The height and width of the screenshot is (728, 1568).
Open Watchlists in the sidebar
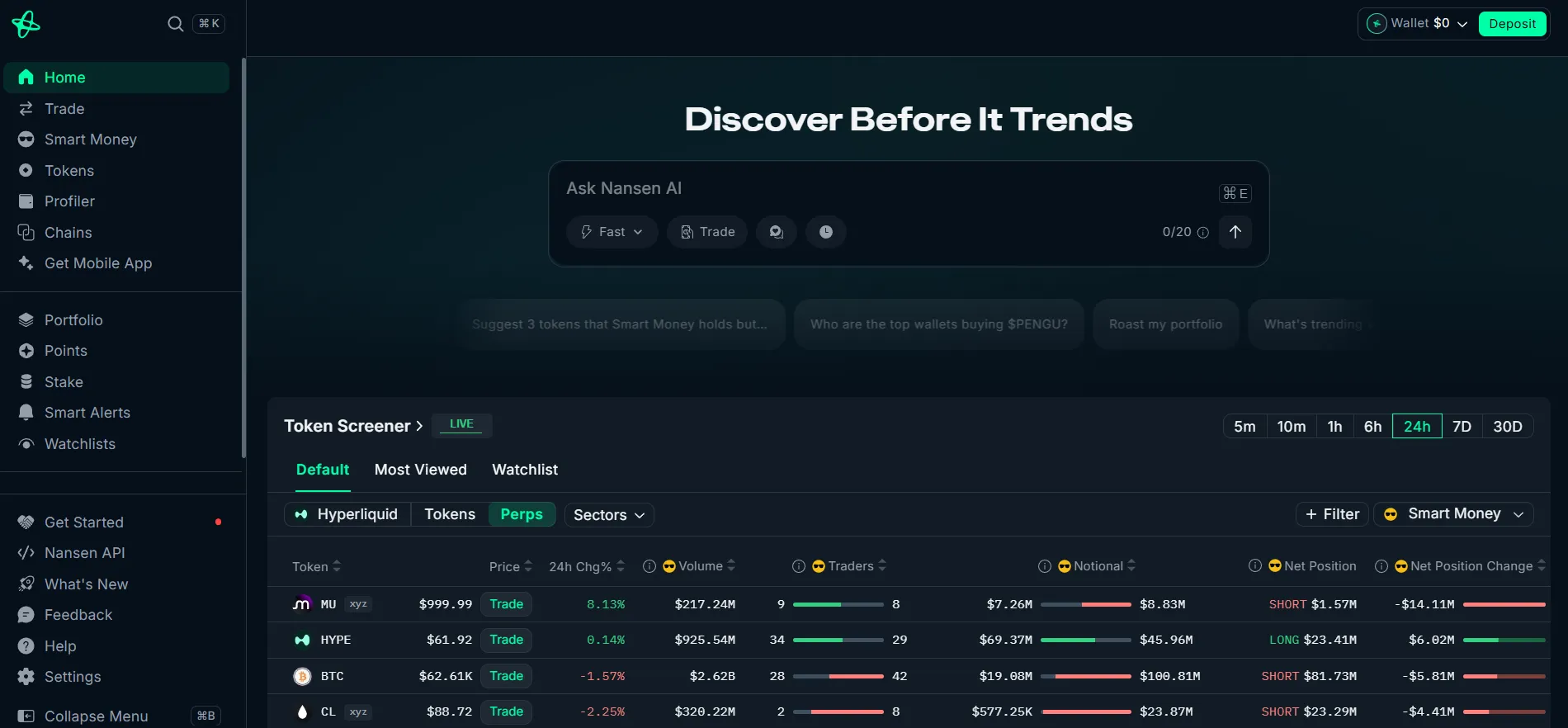[116, 444]
